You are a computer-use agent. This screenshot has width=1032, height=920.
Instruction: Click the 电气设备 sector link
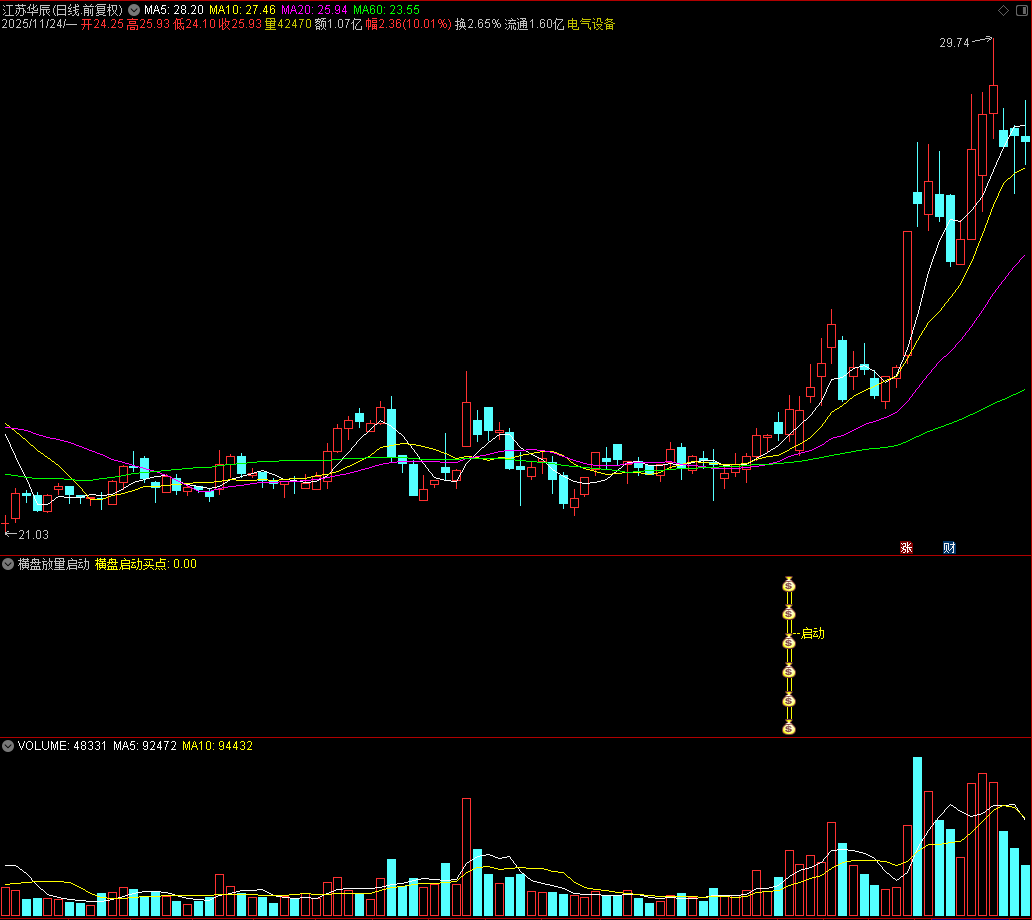point(591,24)
